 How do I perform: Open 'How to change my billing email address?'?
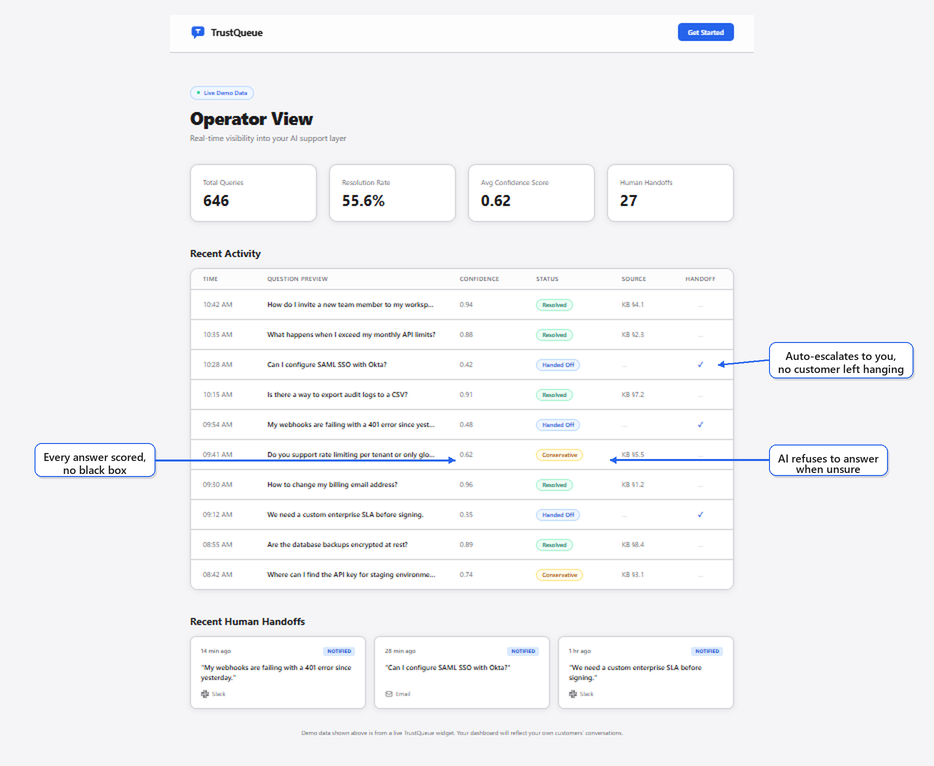[332, 484]
